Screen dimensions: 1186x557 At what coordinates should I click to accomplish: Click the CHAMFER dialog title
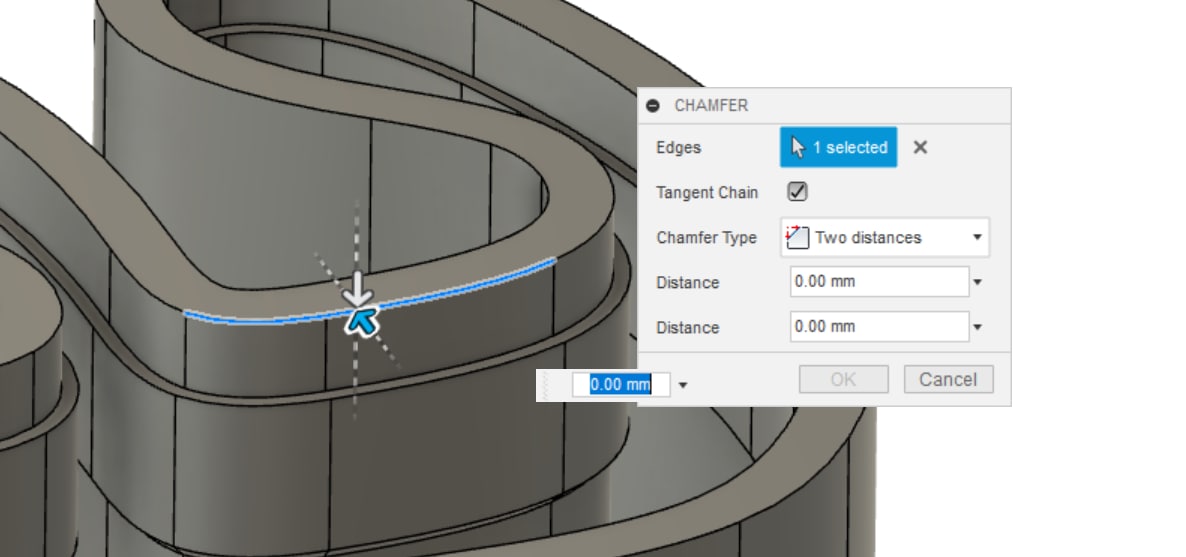click(711, 106)
